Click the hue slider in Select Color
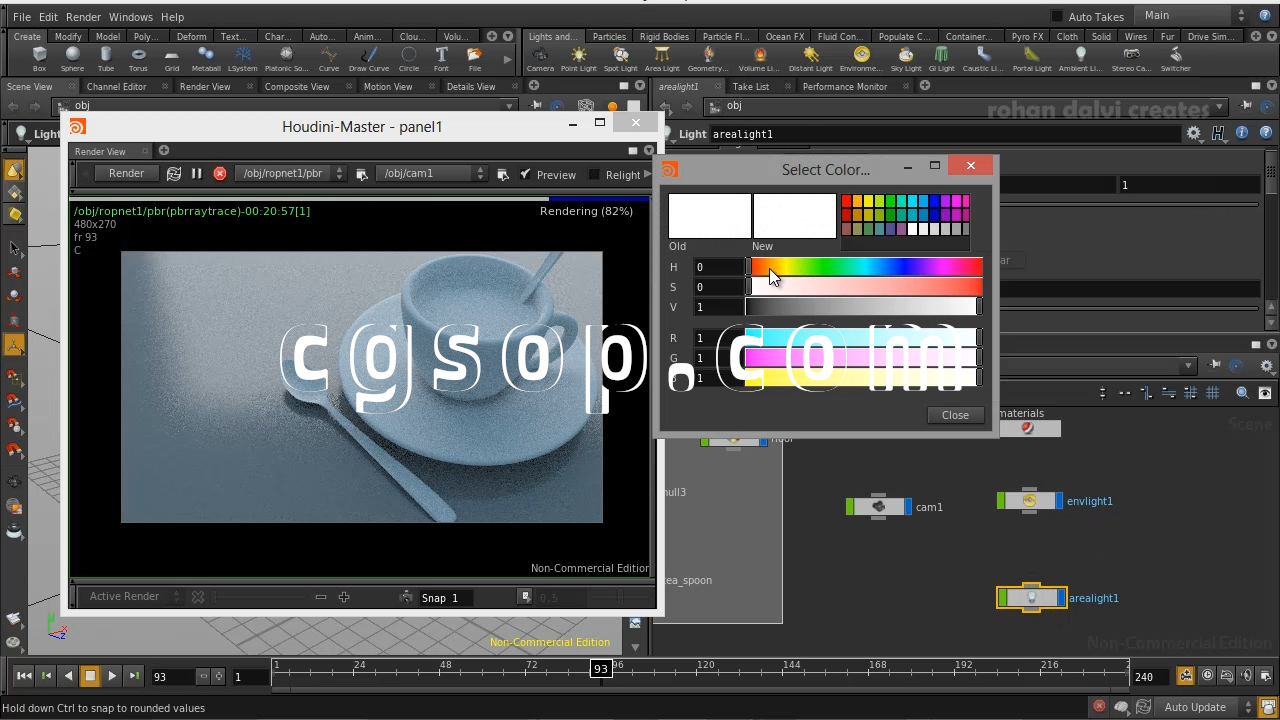The width and height of the screenshot is (1280, 720). [866, 267]
